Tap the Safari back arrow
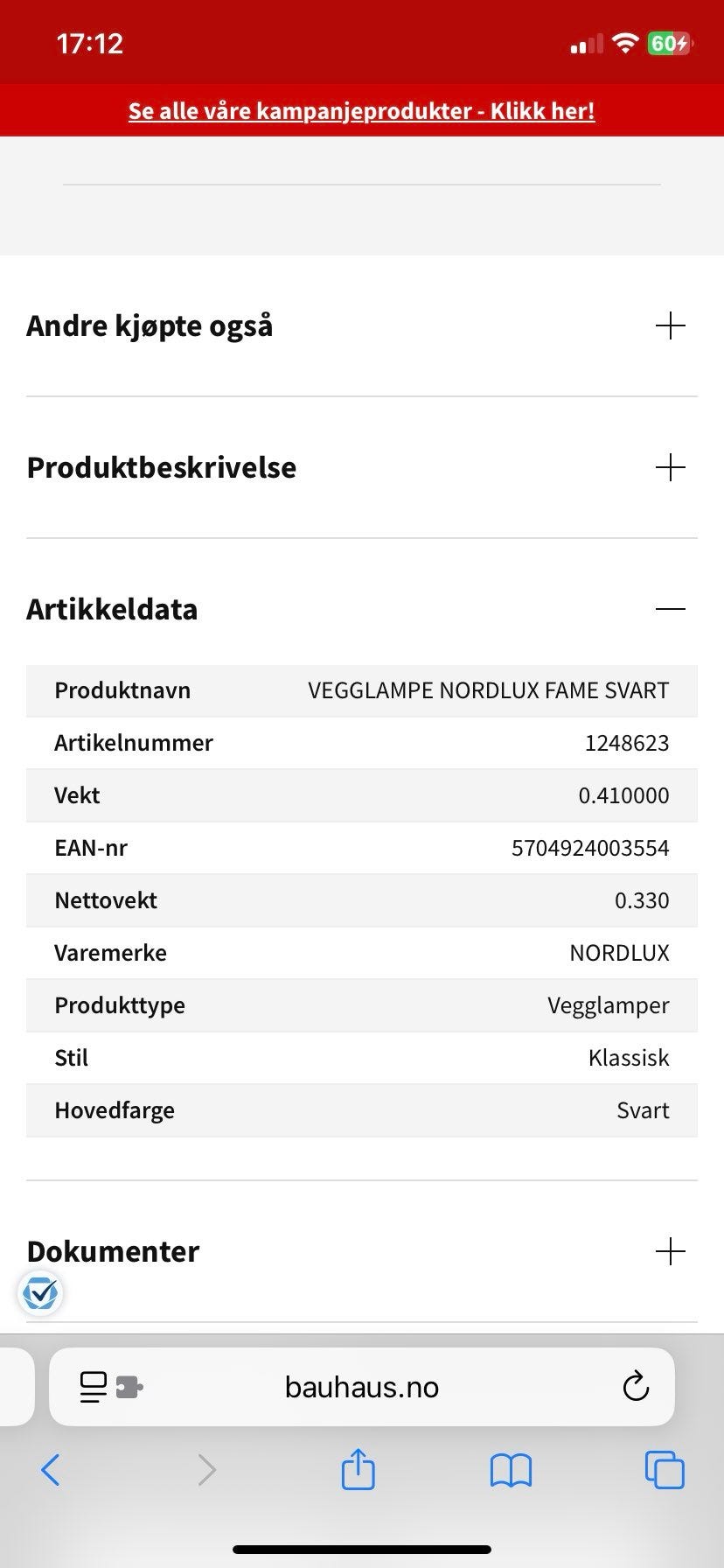Screen dimensions: 724x1568 51,1470
